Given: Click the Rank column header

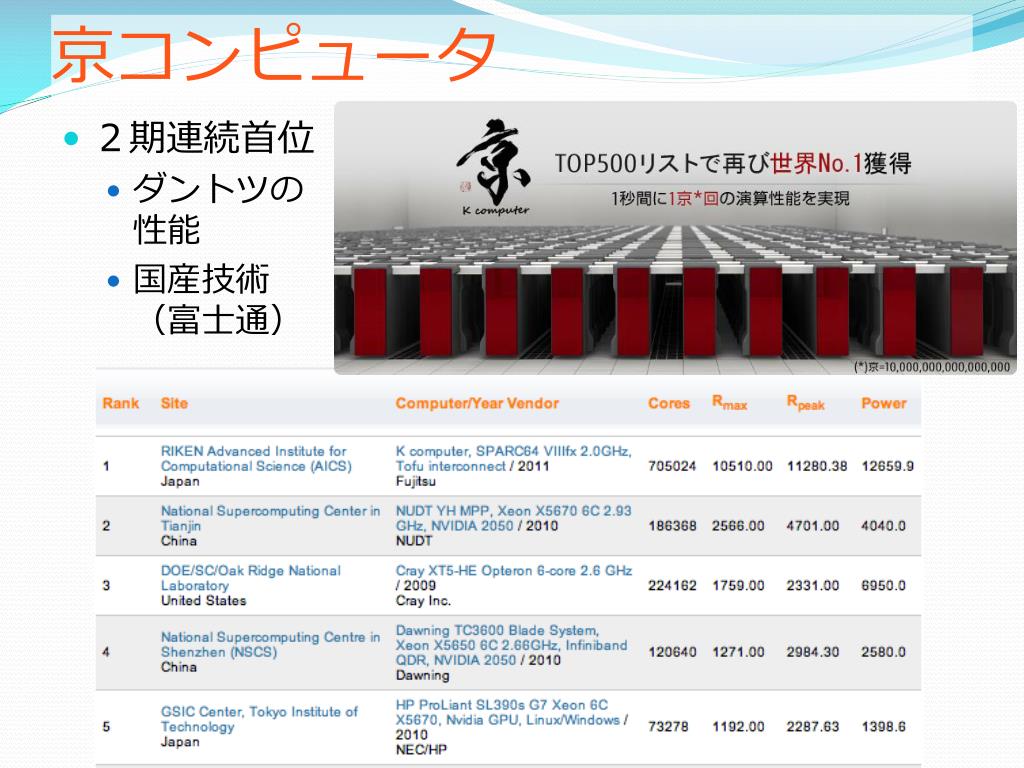Looking at the screenshot, I should [x=121, y=403].
